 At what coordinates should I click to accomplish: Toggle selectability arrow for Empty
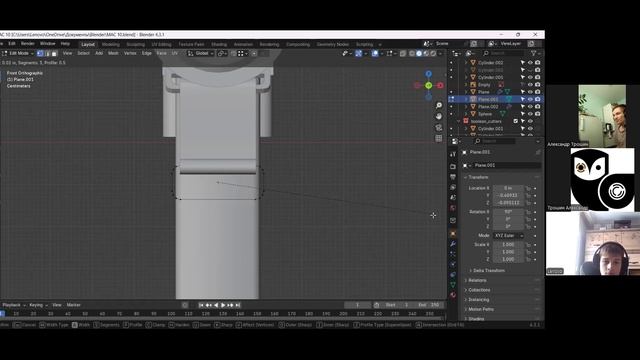coord(523,84)
